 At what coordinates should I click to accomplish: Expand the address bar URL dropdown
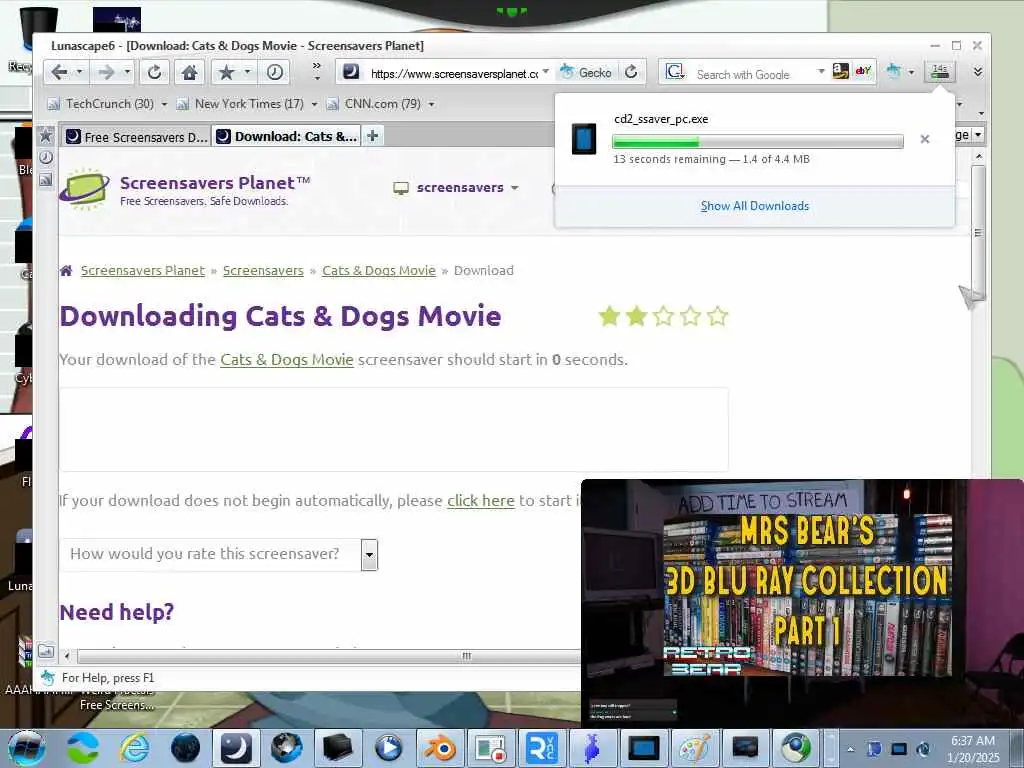click(x=546, y=72)
